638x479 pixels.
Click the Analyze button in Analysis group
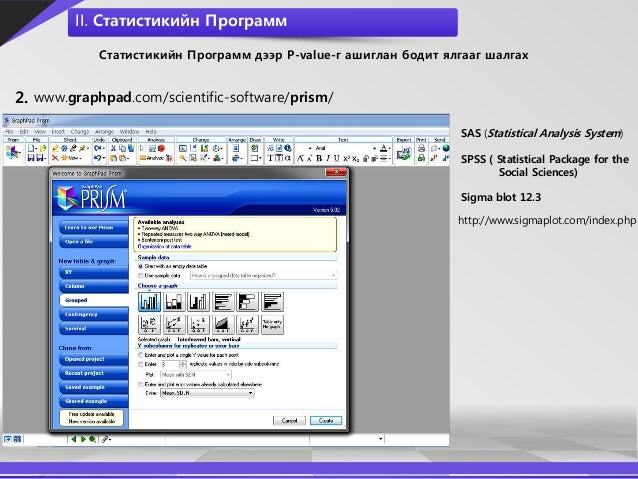click(152, 158)
